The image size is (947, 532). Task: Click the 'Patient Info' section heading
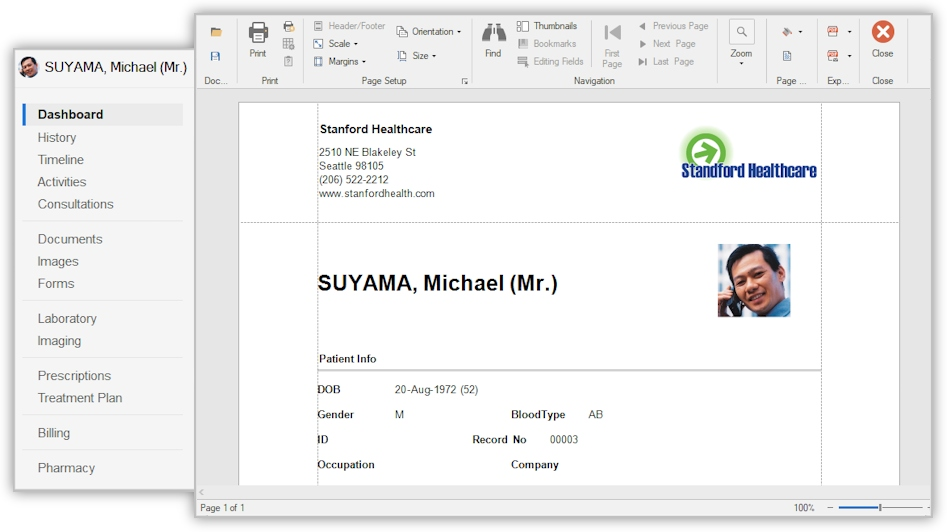click(347, 359)
